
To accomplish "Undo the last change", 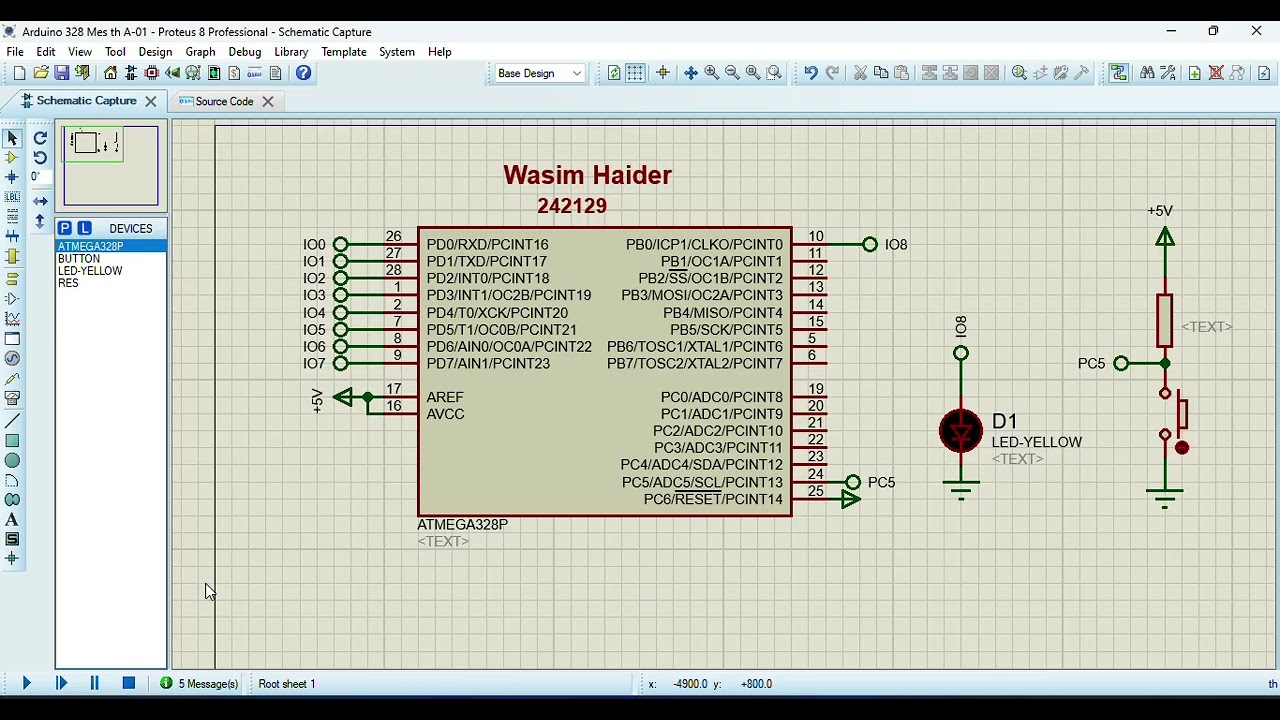I will click(811, 73).
